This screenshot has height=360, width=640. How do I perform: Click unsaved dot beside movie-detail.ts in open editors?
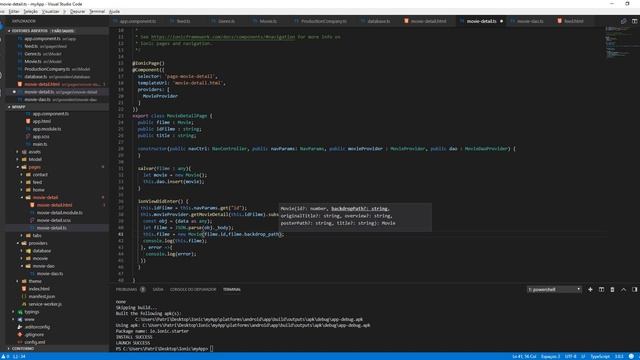pos(14,92)
